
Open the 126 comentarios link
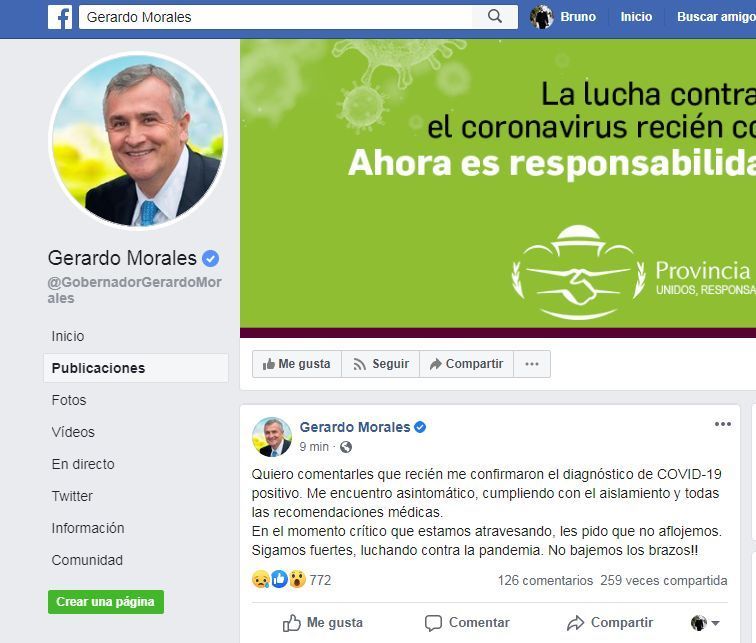click(545, 580)
